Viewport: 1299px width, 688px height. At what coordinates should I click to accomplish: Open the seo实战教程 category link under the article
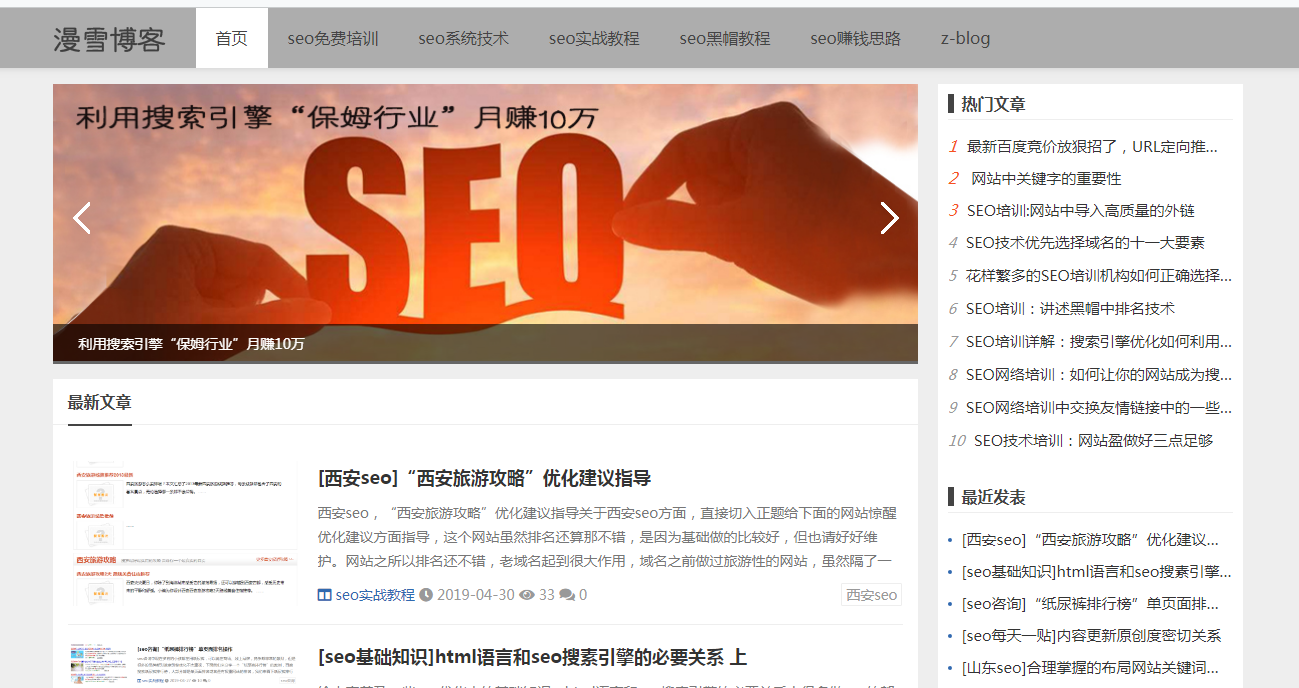(375, 595)
